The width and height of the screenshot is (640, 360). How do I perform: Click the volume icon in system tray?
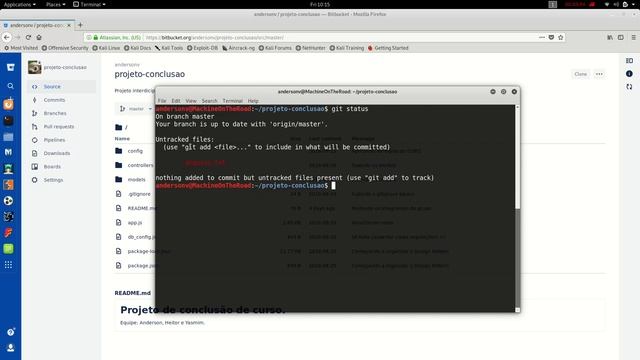[x=616, y=4]
